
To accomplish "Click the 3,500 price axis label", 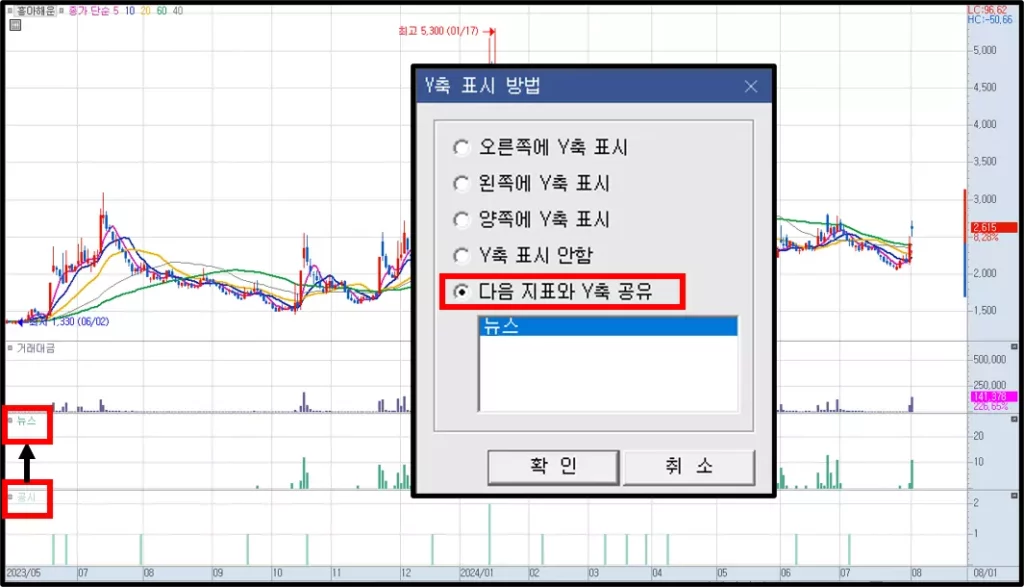I will pos(985,161).
